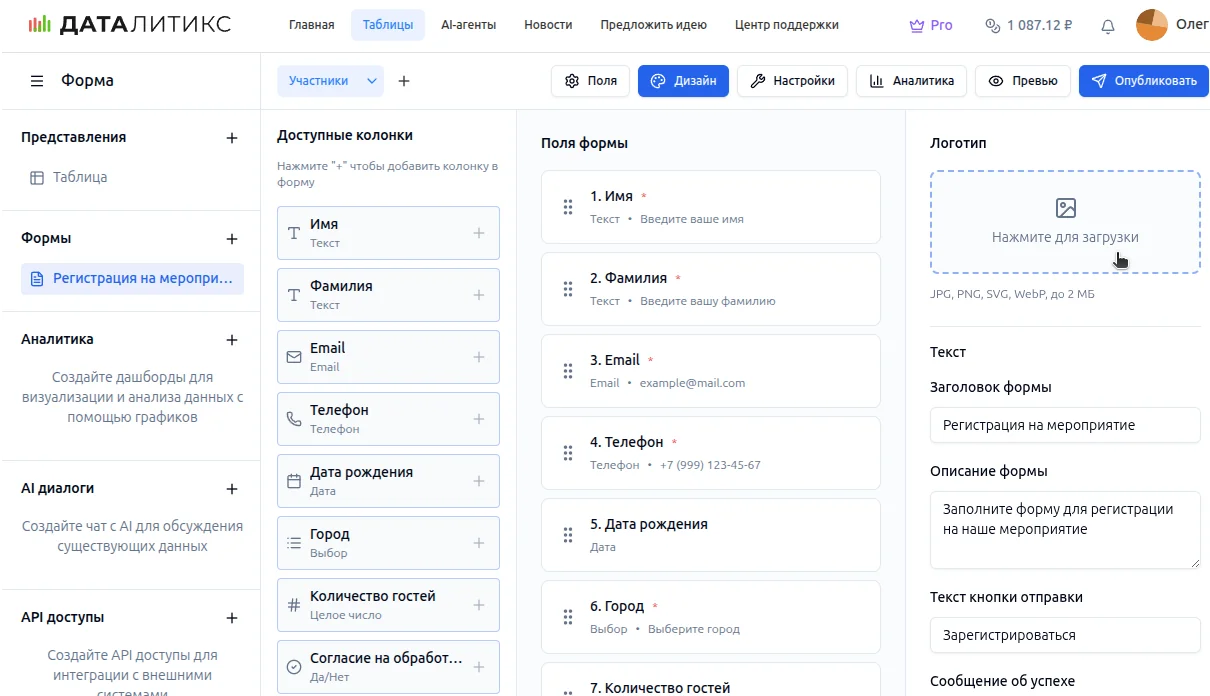Image resolution: width=1210 pixels, height=696 pixels.
Task: Open the Превью form preview
Action: pos(1023,81)
